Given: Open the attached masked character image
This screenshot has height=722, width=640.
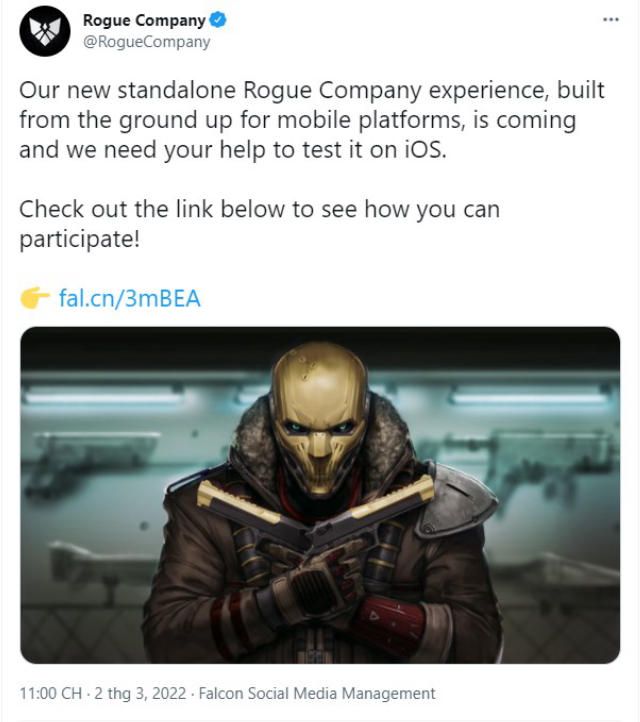Looking at the screenshot, I should pos(320,495).
